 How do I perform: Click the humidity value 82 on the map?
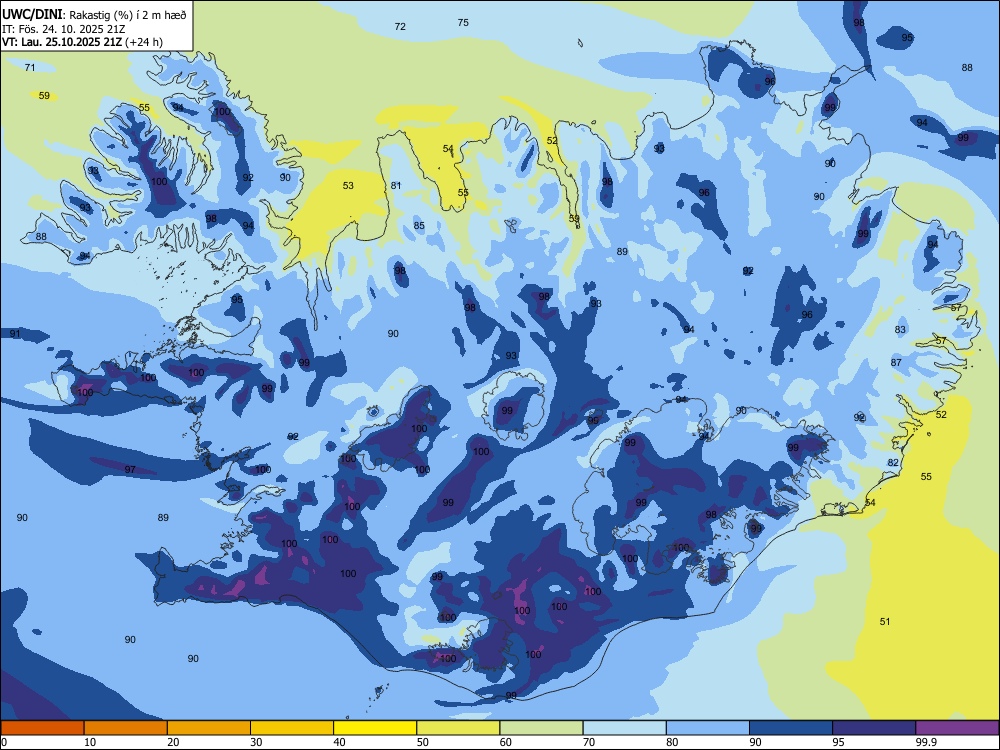(x=893, y=463)
